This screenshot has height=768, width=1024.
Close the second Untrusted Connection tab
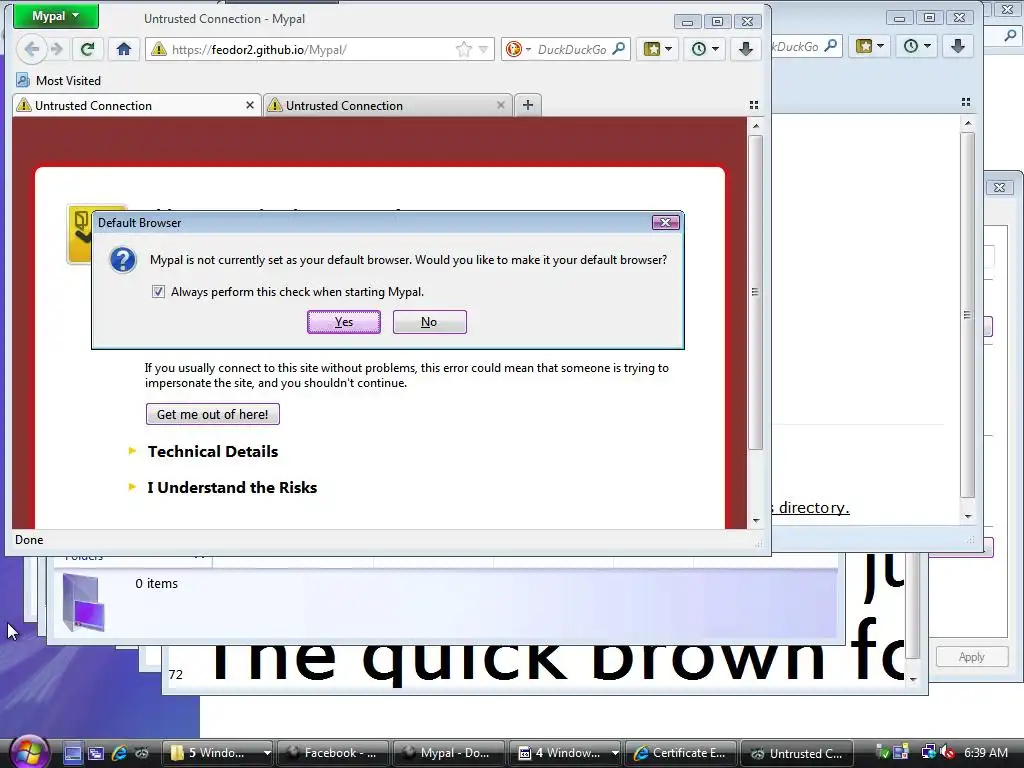point(500,105)
